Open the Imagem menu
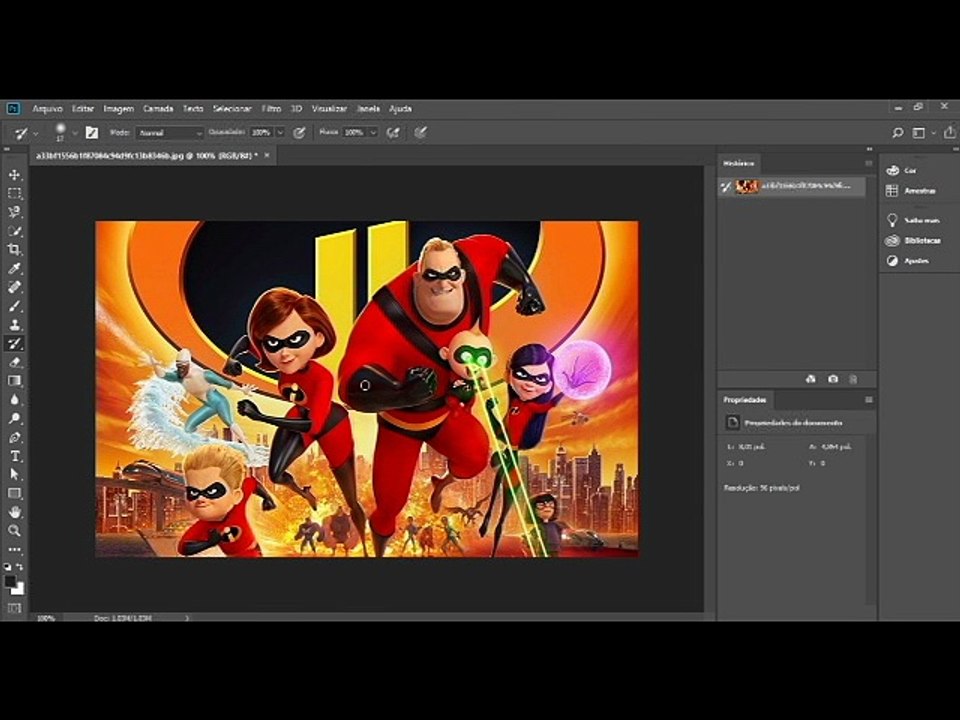The image size is (960, 720). point(118,108)
